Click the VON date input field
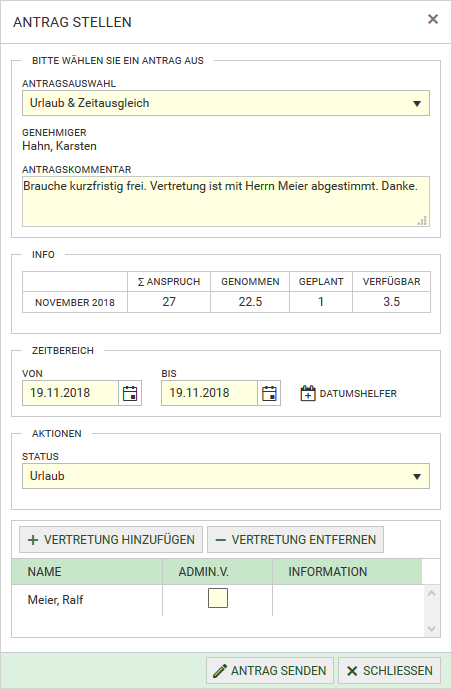 click(70, 393)
